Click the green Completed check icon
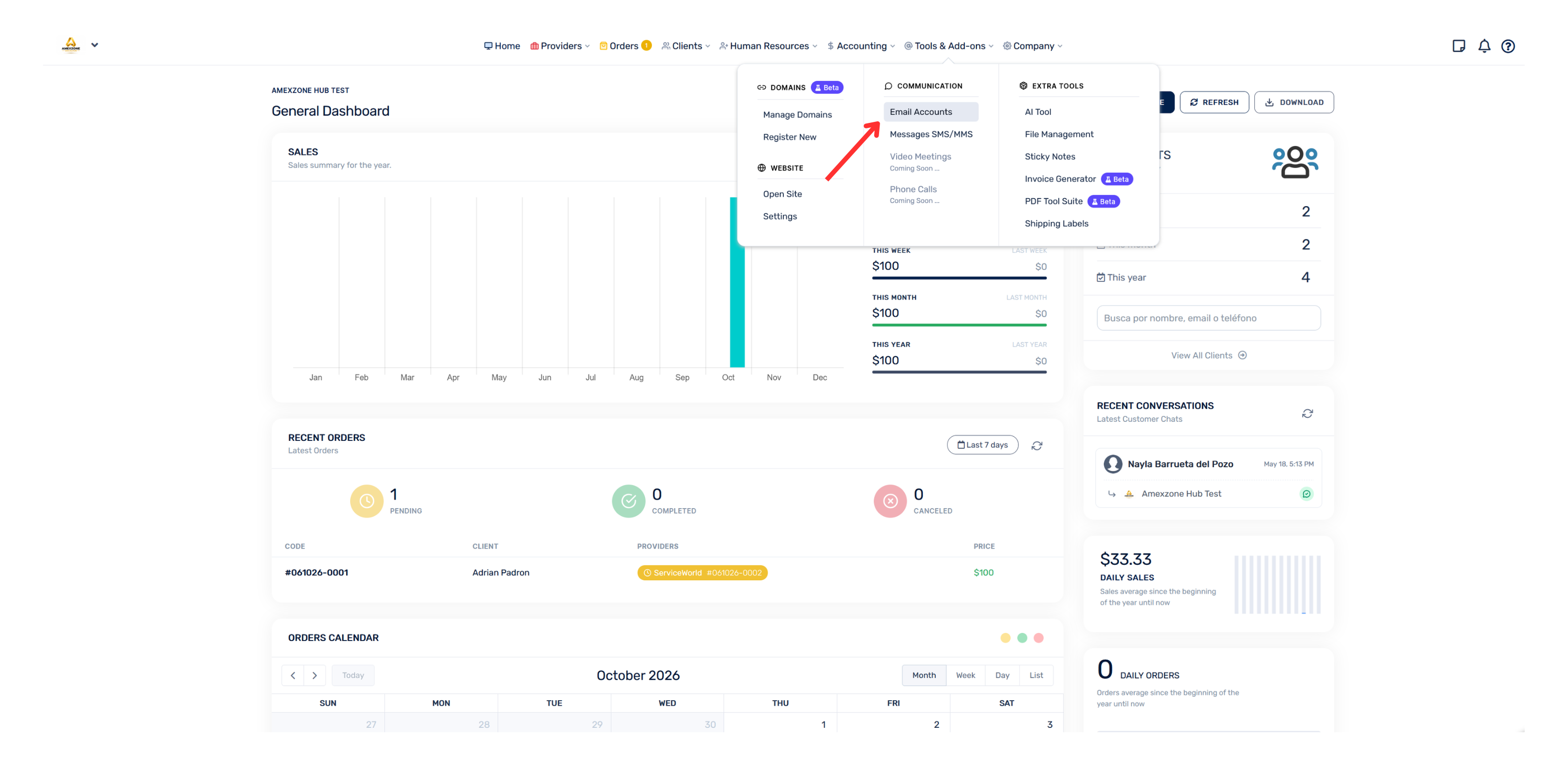Viewport: 1568px width, 784px height. (x=628, y=501)
